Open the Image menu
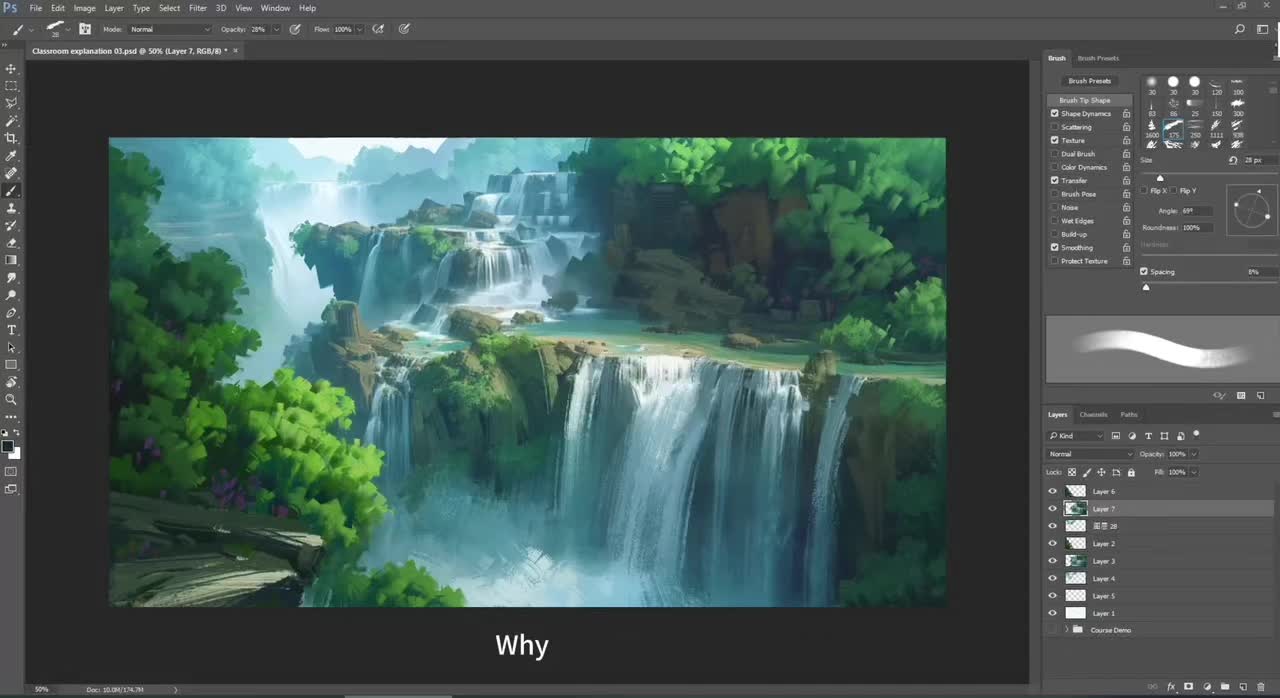The width and height of the screenshot is (1280, 698). point(85,8)
